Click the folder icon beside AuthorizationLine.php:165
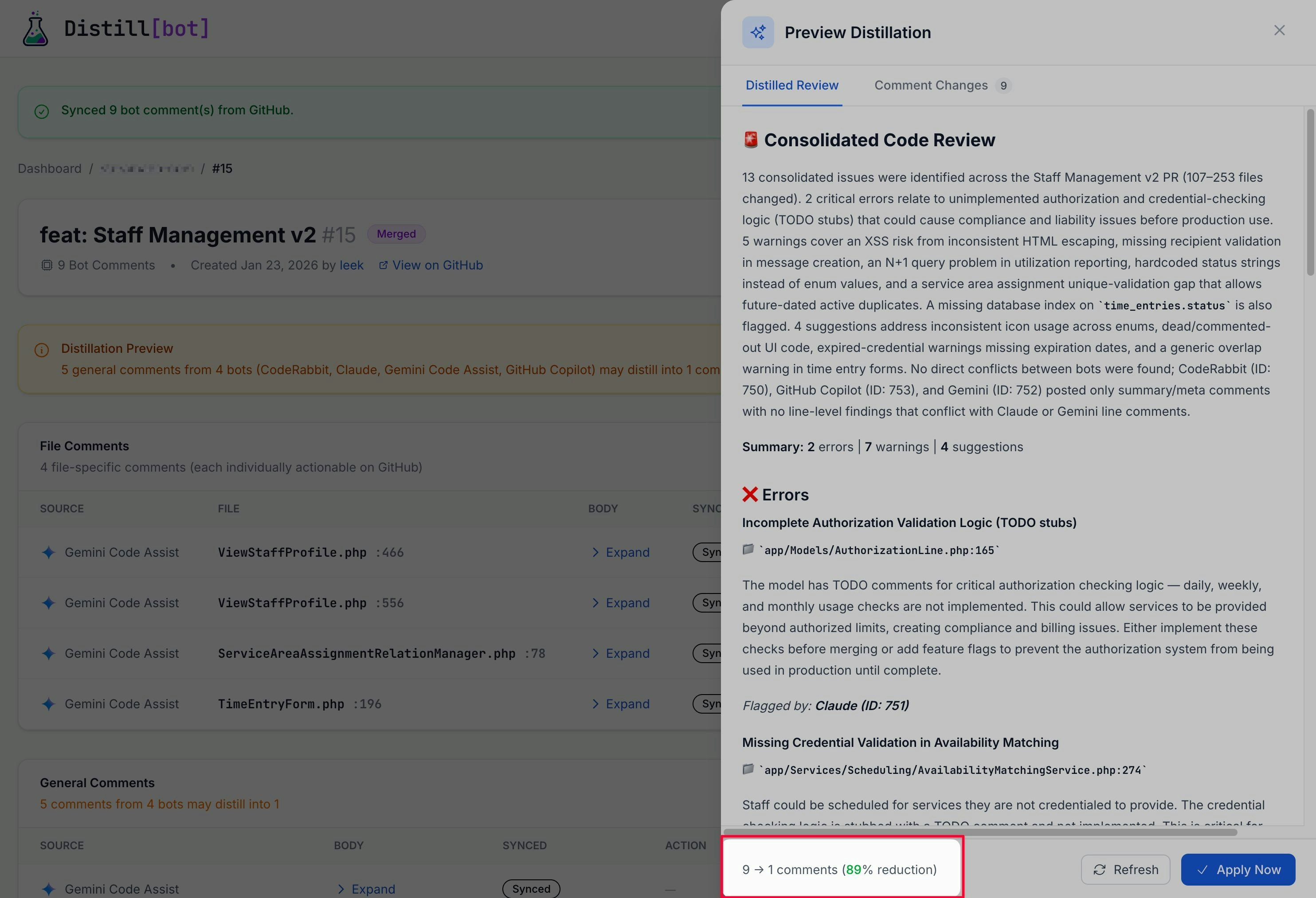The height and width of the screenshot is (898, 1316). point(748,549)
